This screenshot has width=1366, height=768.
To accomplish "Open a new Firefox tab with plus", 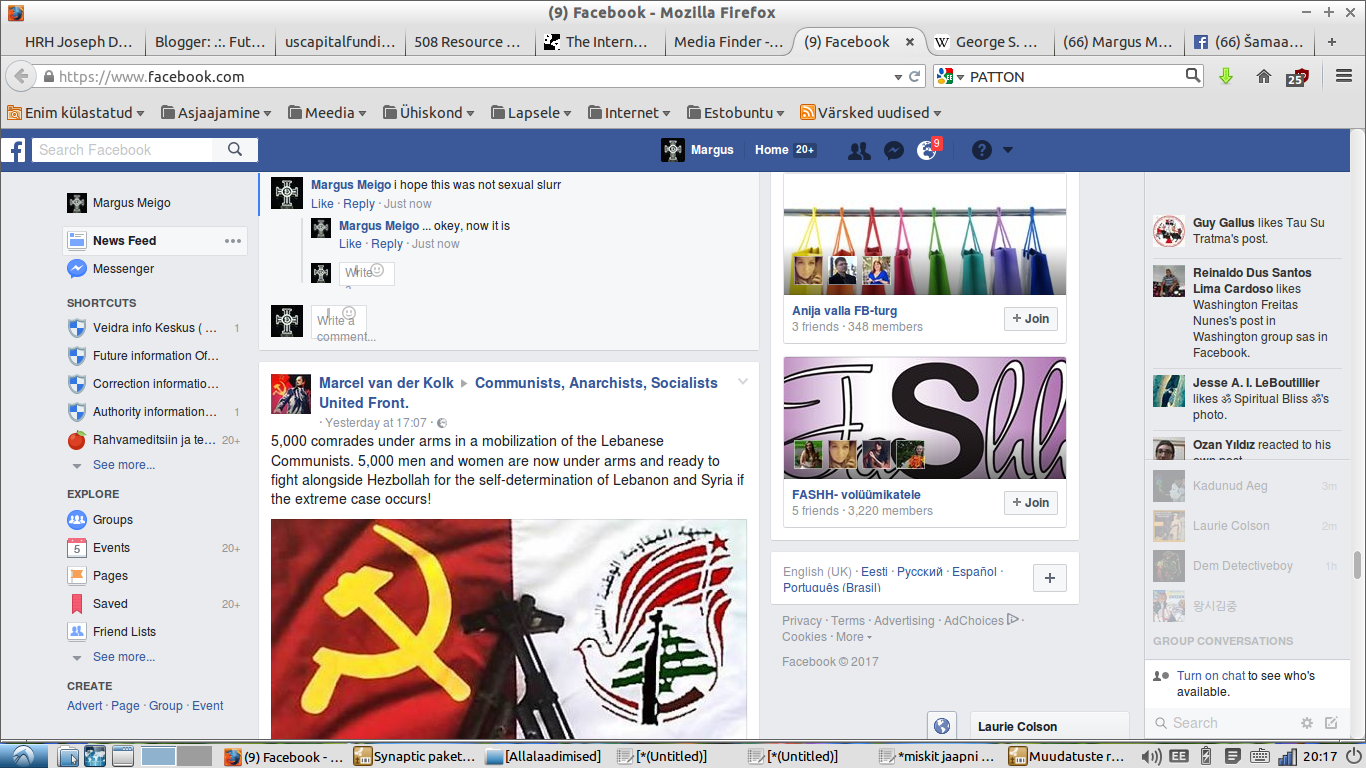I will point(1331,42).
